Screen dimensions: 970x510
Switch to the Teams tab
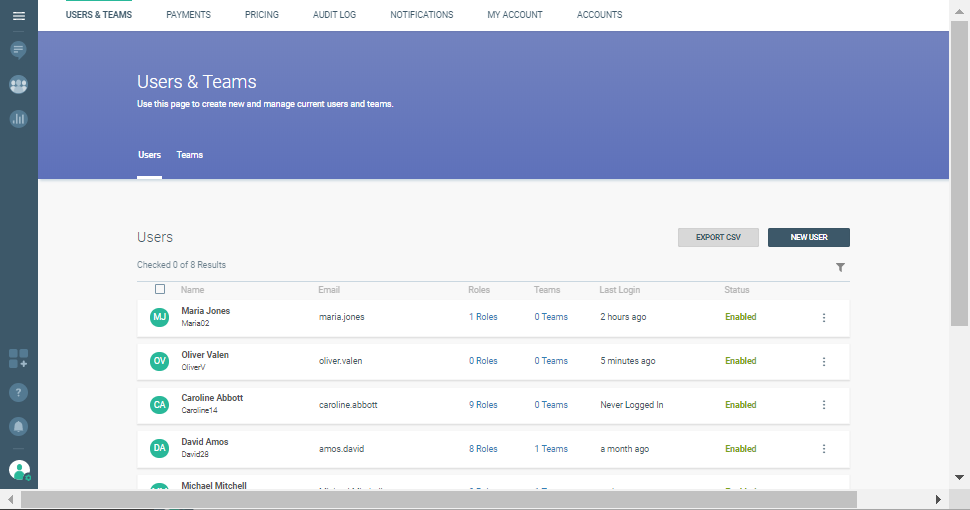(190, 155)
